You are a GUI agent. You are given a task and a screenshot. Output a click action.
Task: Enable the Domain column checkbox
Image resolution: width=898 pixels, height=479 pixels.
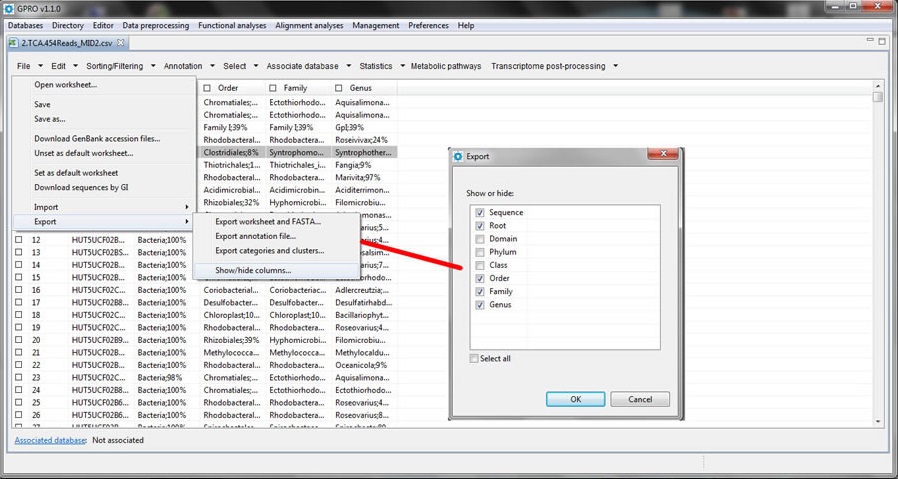pos(481,239)
